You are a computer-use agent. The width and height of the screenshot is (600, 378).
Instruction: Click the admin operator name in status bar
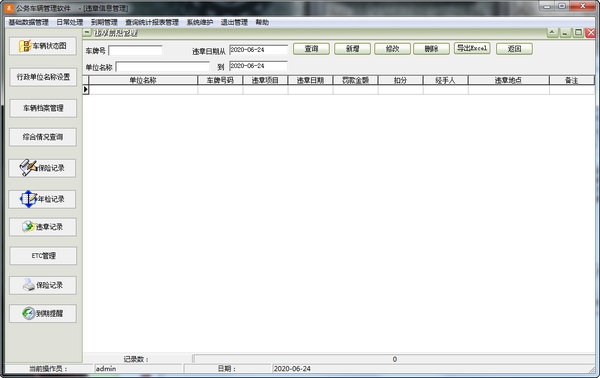pyautogui.click(x=106, y=369)
